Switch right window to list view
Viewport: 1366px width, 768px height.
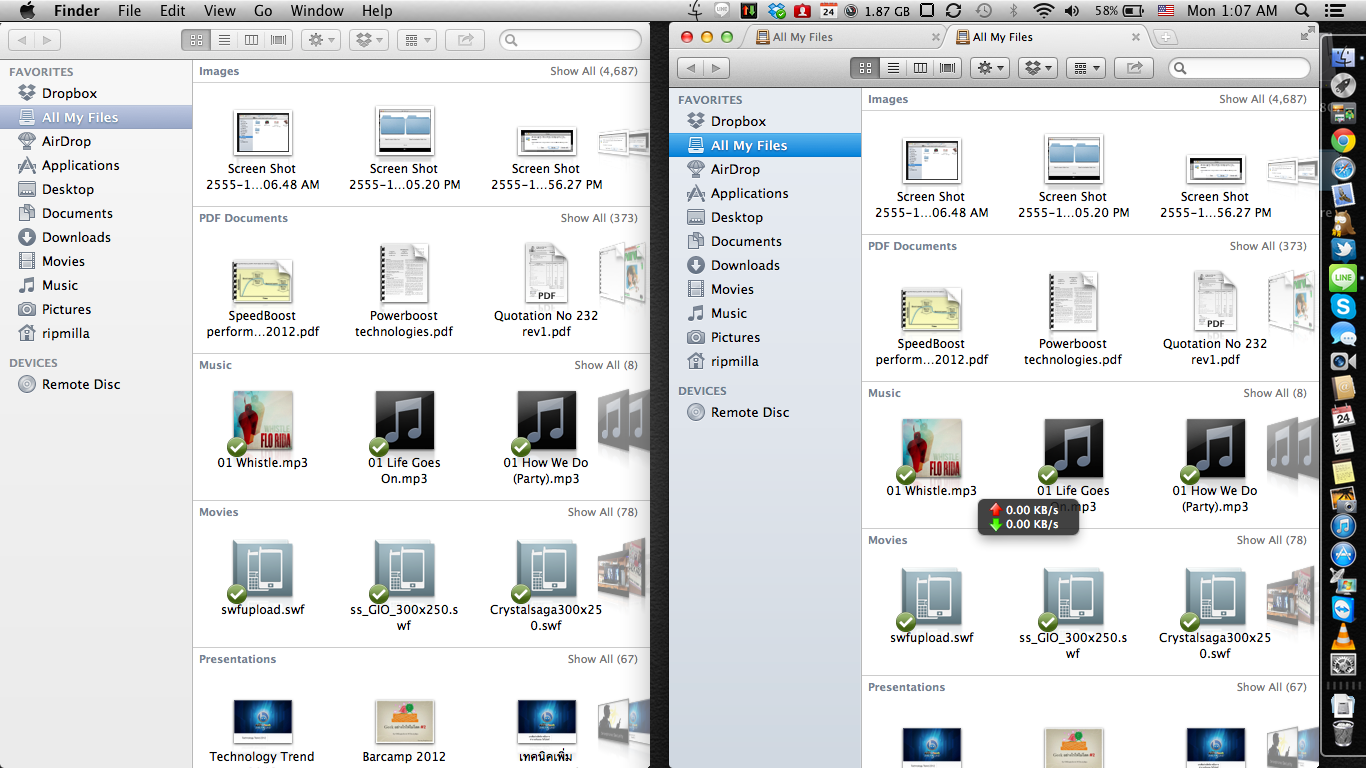[x=893, y=68]
